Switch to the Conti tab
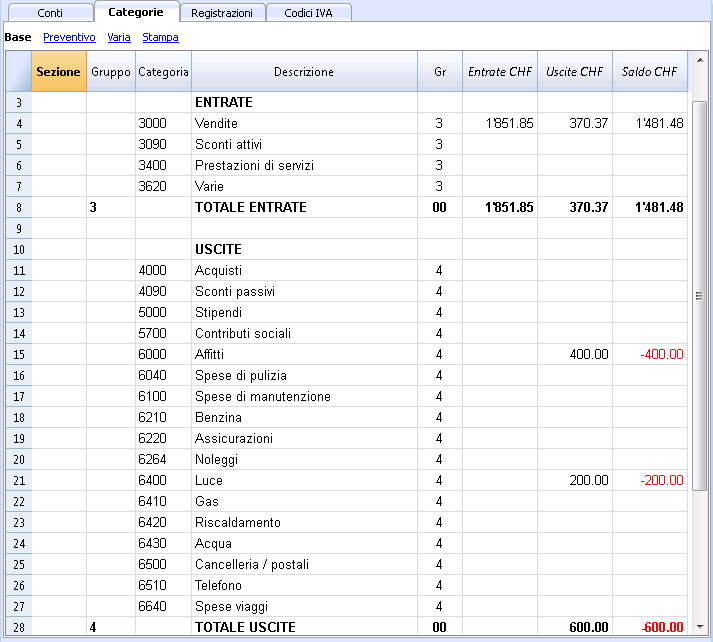The width and height of the screenshot is (713, 642). tap(50, 13)
